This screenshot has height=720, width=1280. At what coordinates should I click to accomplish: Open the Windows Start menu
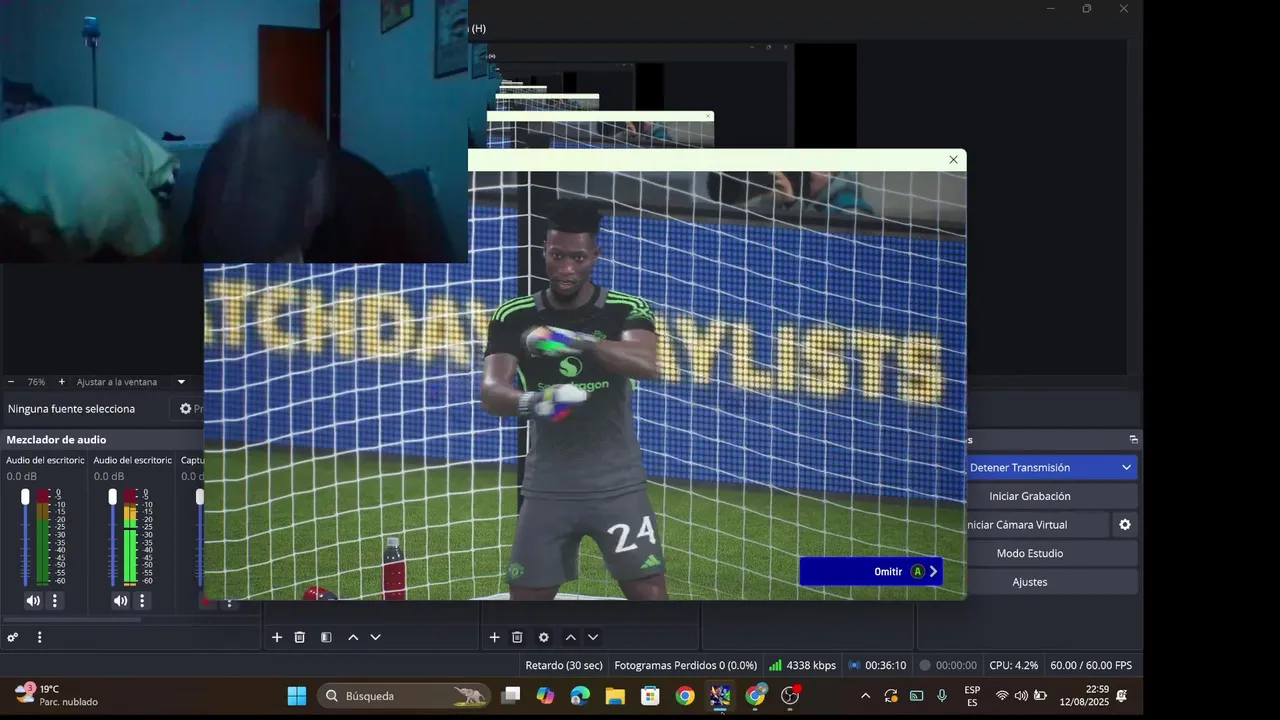pos(297,696)
